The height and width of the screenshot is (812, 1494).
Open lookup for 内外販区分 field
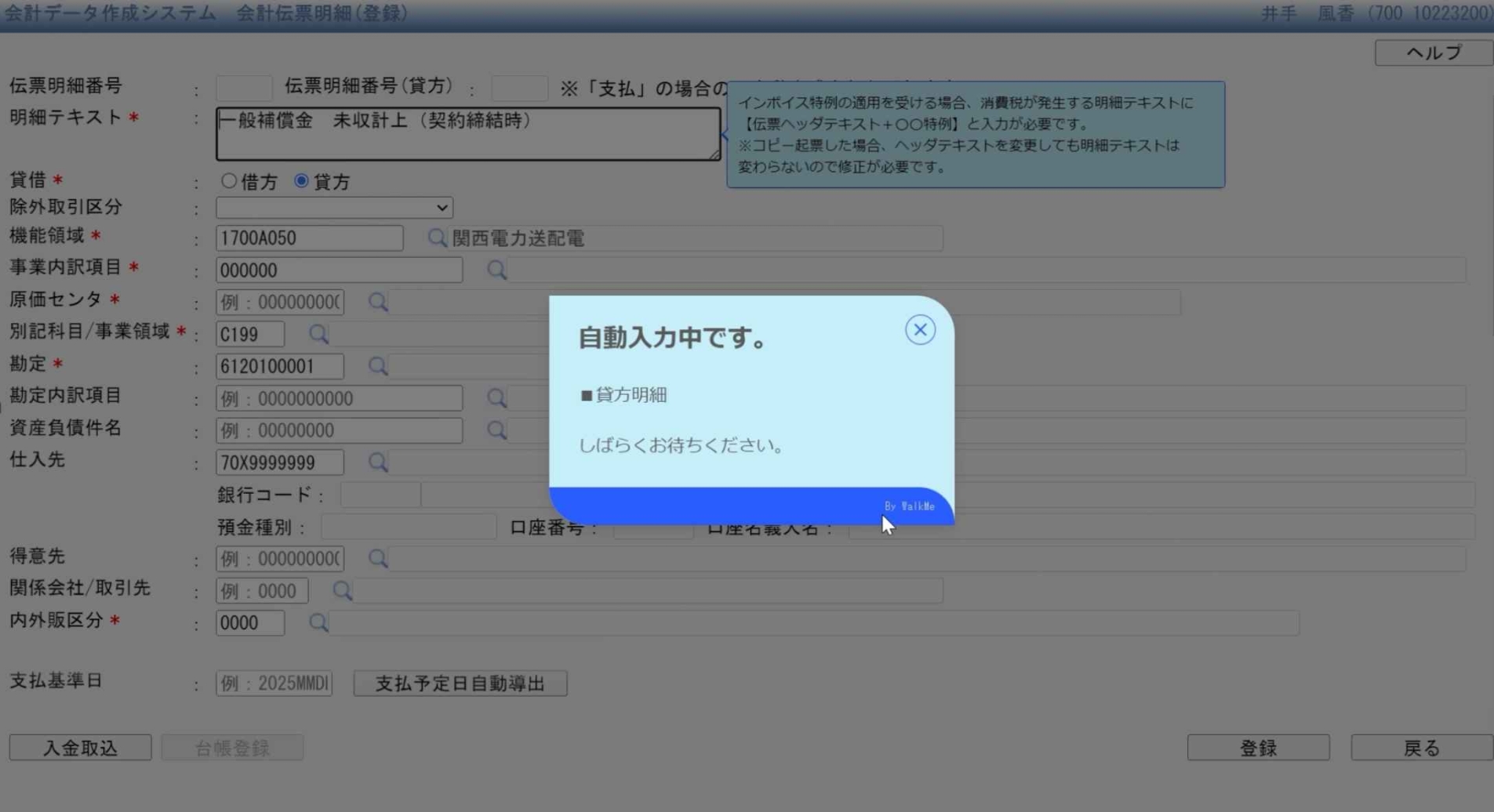point(318,623)
